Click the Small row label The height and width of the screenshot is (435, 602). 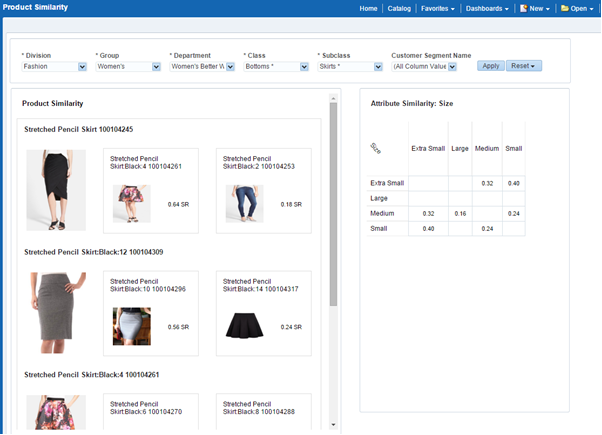pyautogui.click(x=379, y=229)
